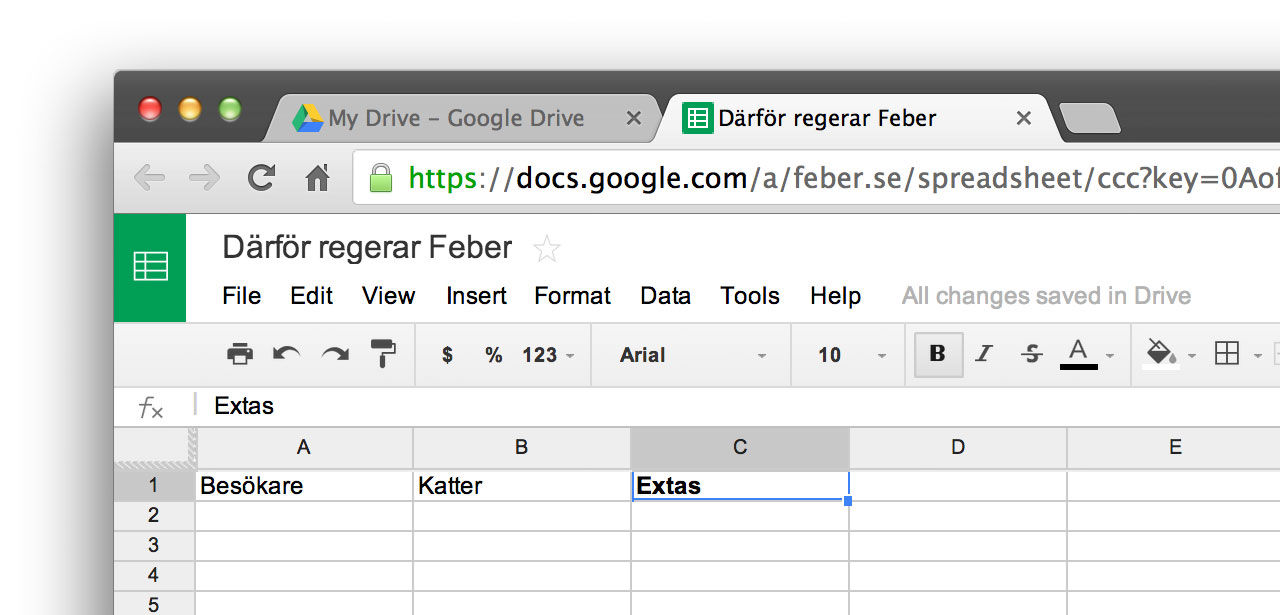Screen dimensions: 1280x615
Task: Open the cell borders tool
Action: coord(1227,354)
